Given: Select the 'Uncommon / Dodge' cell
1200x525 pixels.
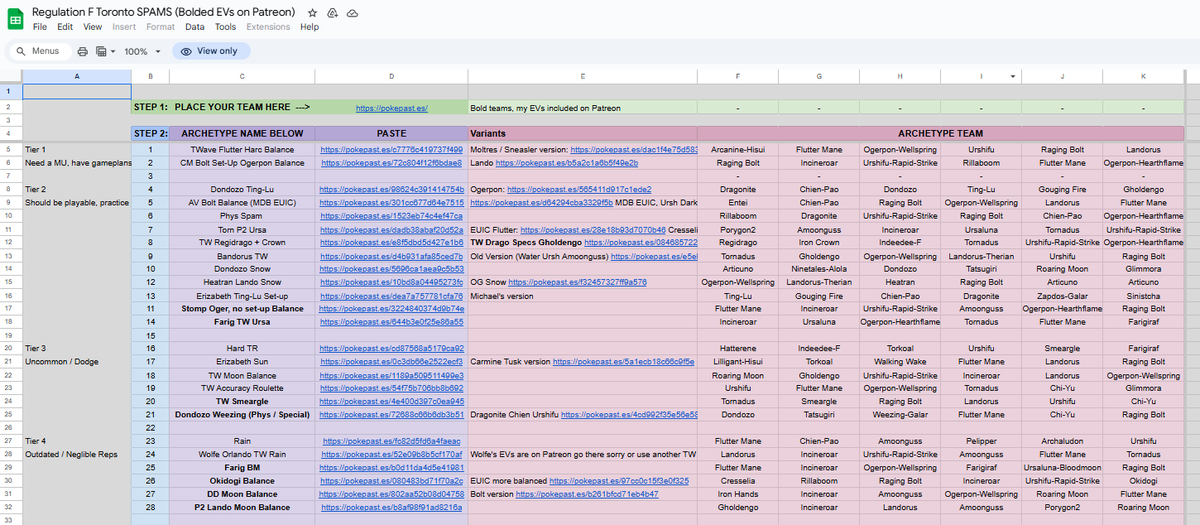Looking at the screenshot, I should 77,361.
